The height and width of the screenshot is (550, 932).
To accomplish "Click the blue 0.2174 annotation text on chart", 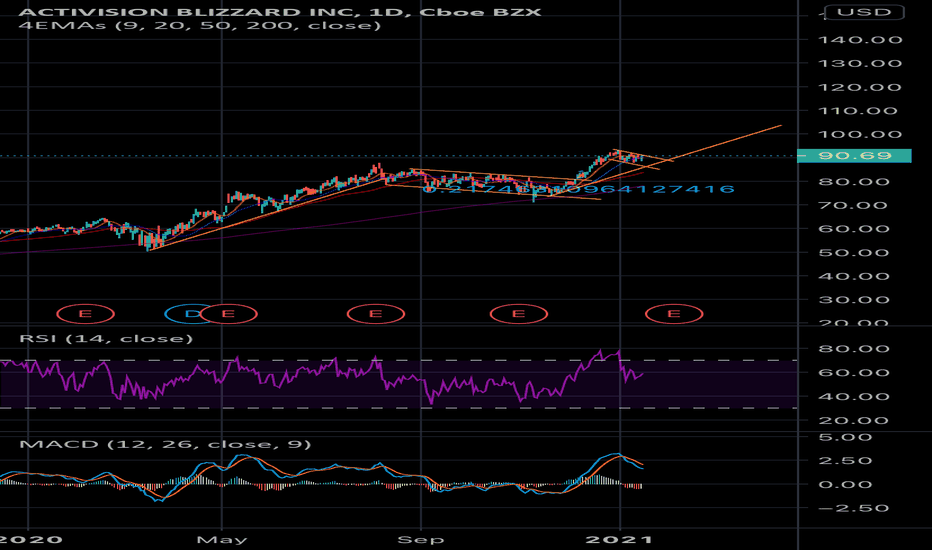I will click(578, 189).
